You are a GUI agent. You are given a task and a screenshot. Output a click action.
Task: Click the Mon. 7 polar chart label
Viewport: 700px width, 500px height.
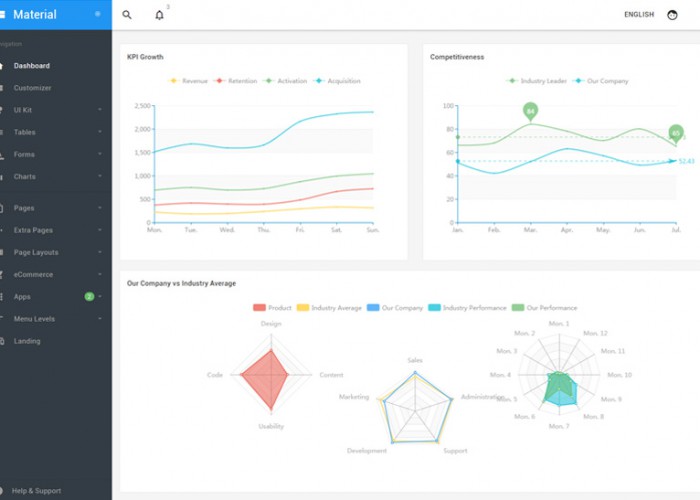click(x=559, y=426)
